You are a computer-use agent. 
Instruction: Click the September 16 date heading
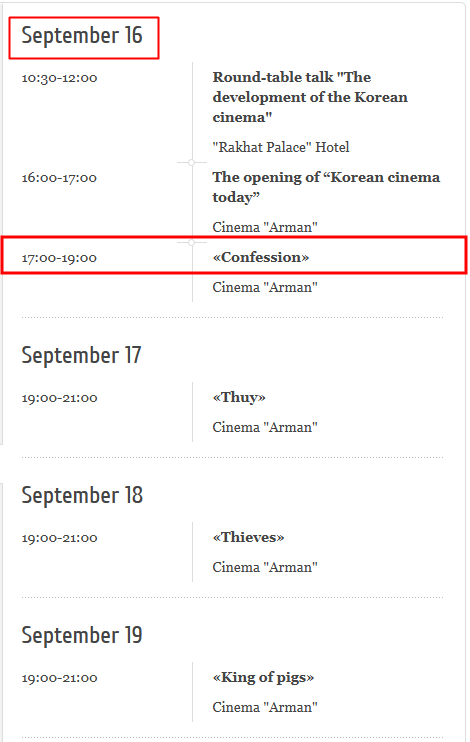pos(82,36)
